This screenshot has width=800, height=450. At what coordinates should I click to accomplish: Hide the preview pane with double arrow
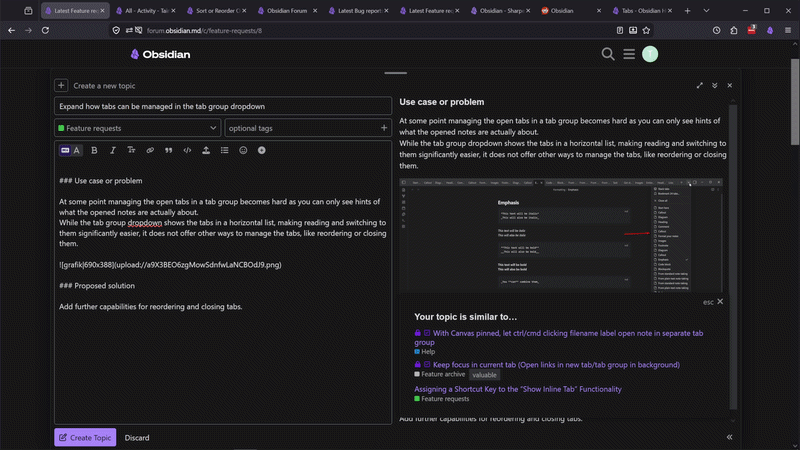[730, 437]
